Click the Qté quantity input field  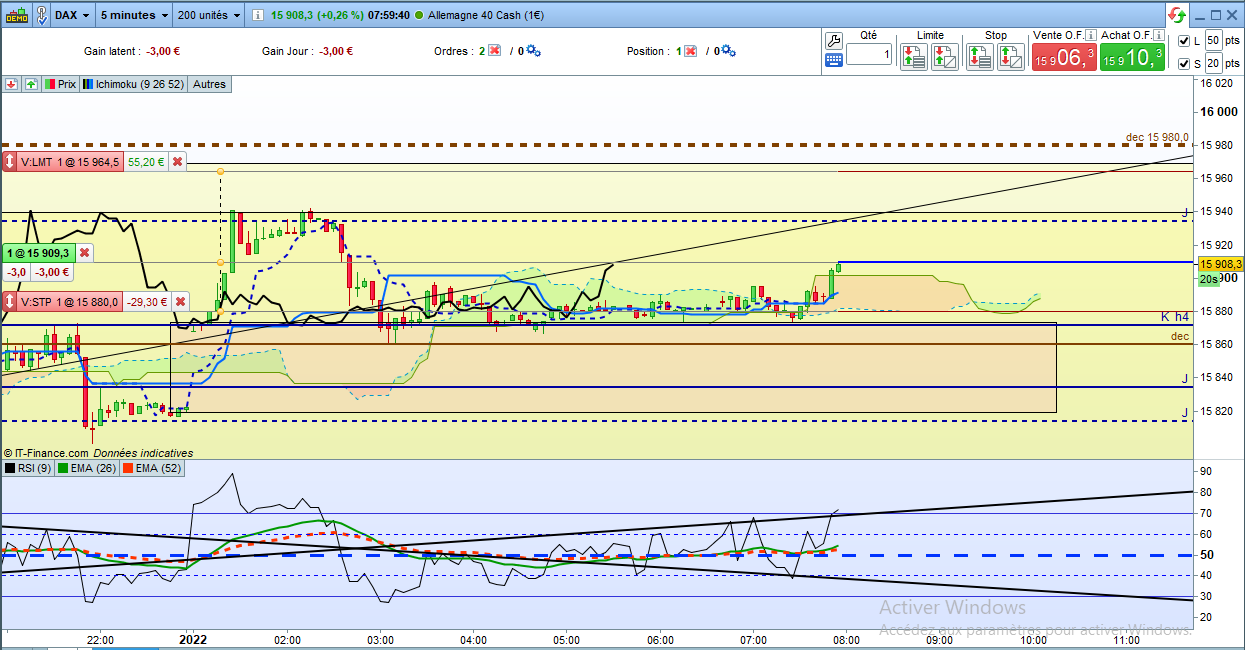pos(868,55)
